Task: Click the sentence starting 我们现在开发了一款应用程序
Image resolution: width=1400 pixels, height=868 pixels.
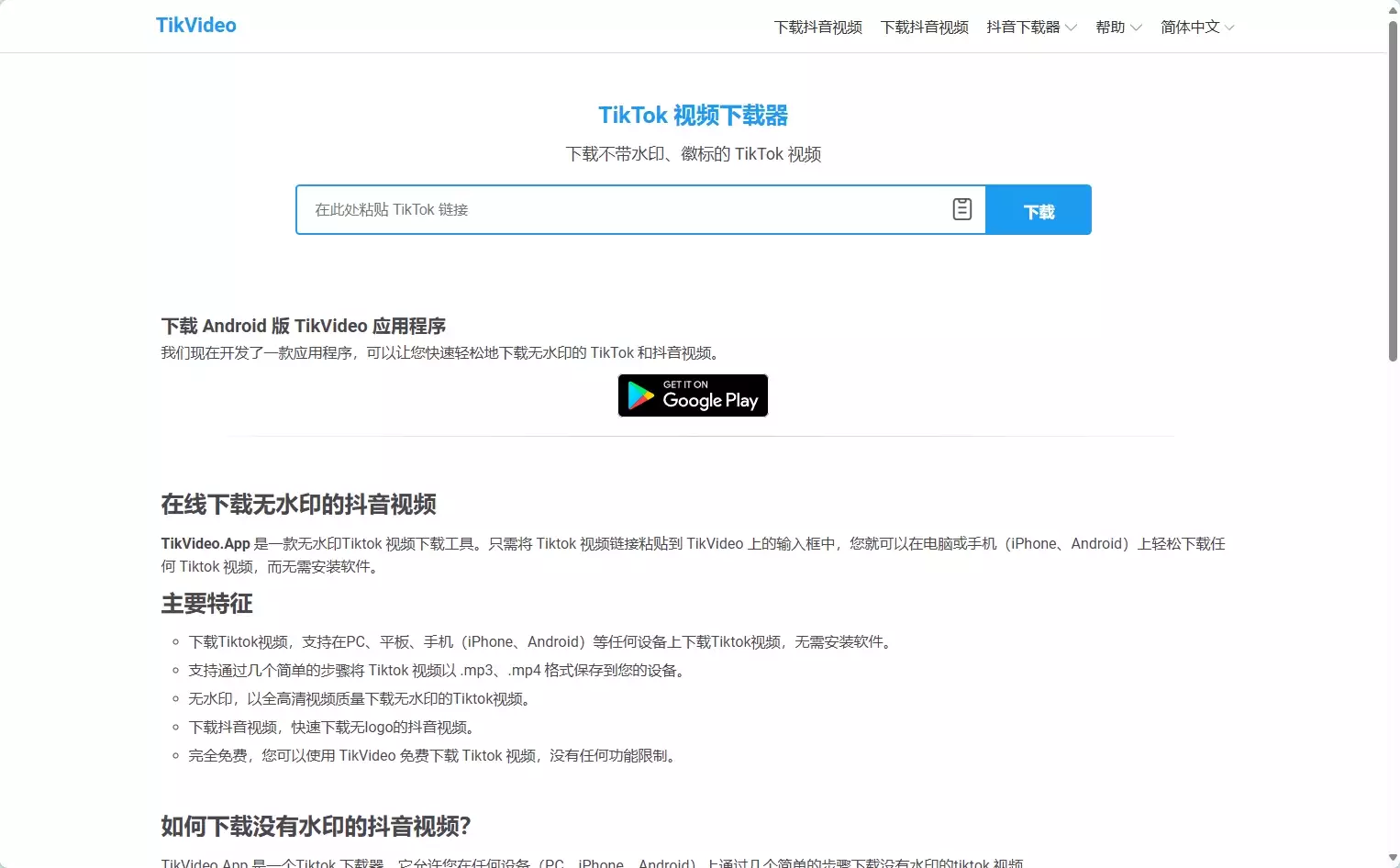Action: pos(442,353)
